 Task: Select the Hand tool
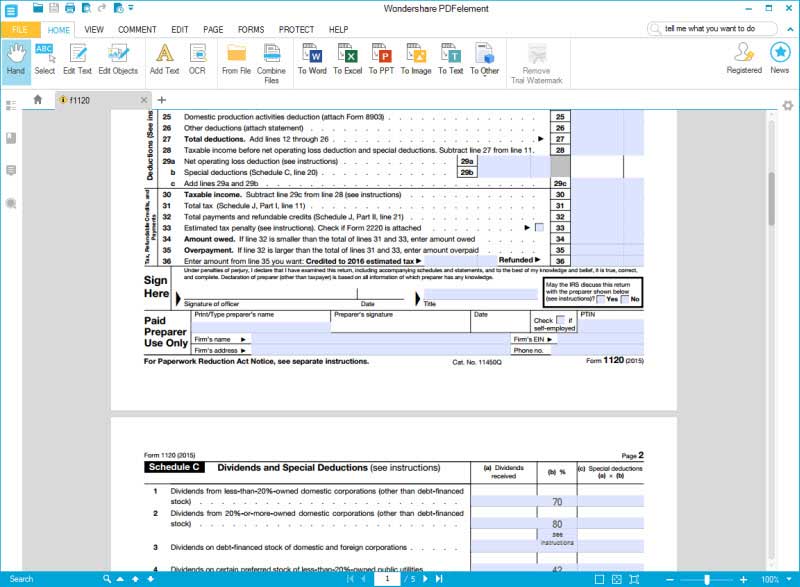[x=16, y=60]
